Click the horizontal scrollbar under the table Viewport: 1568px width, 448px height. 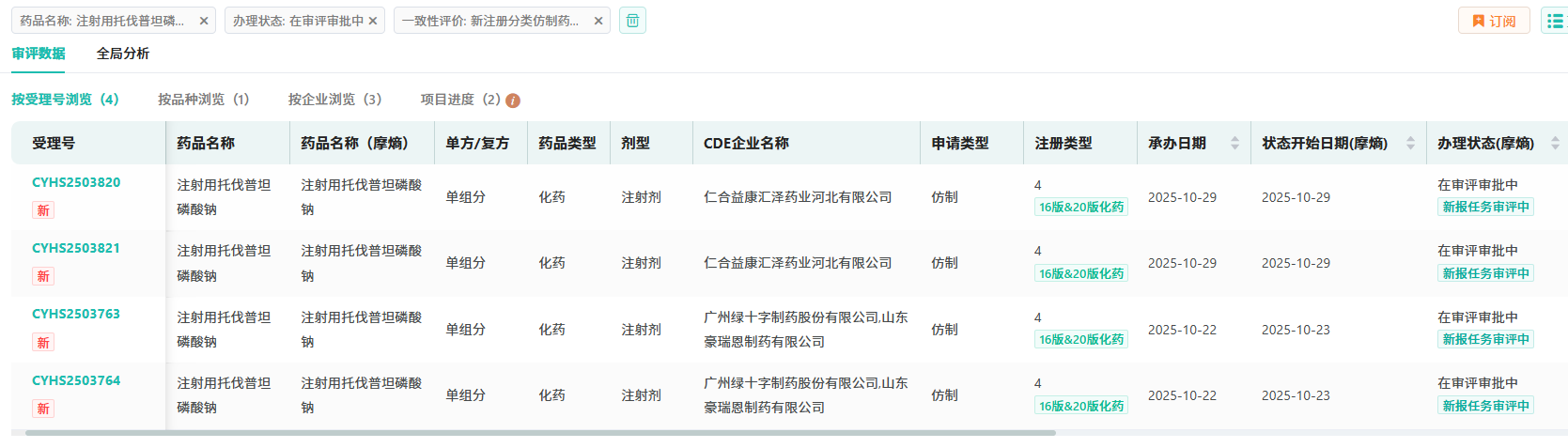tap(540, 433)
